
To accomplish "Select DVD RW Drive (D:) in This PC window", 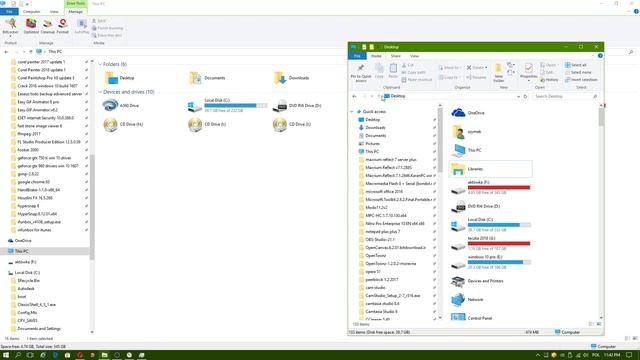I will pos(297,105).
